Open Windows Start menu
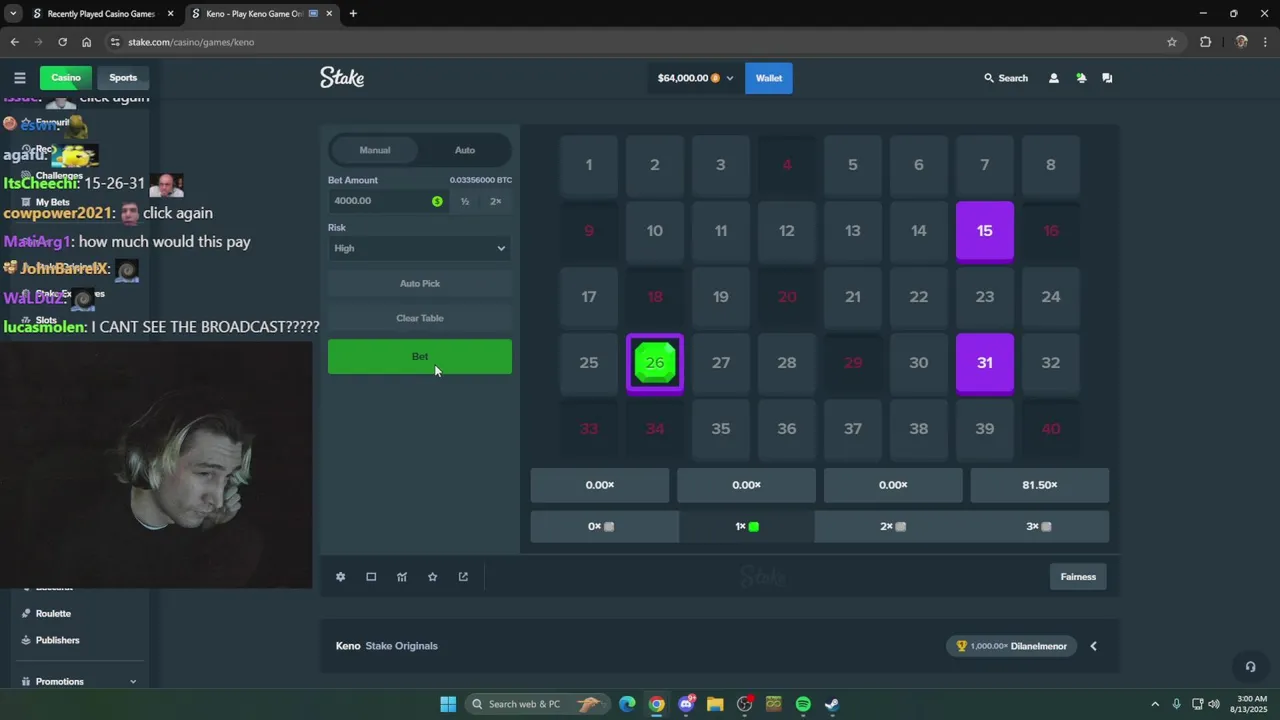This screenshot has width=1280, height=720. pyautogui.click(x=448, y=704)
